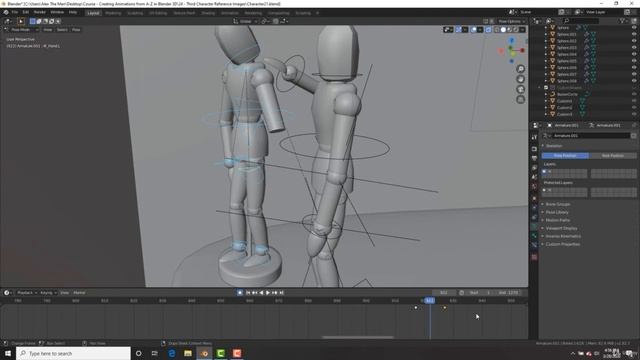Enable the first armature layer
640x360 pixels.
pyautogui.click(x=544, y=172)
